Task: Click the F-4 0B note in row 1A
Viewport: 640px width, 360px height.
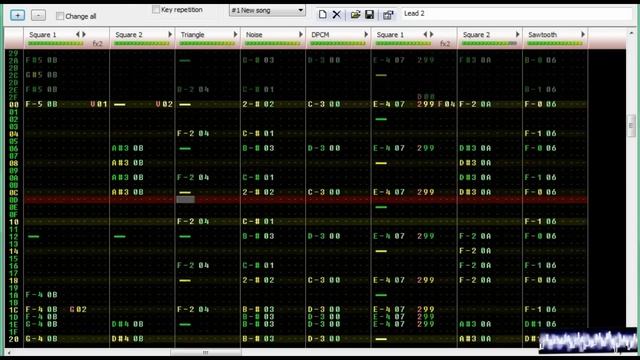Action: pos(41,295)
